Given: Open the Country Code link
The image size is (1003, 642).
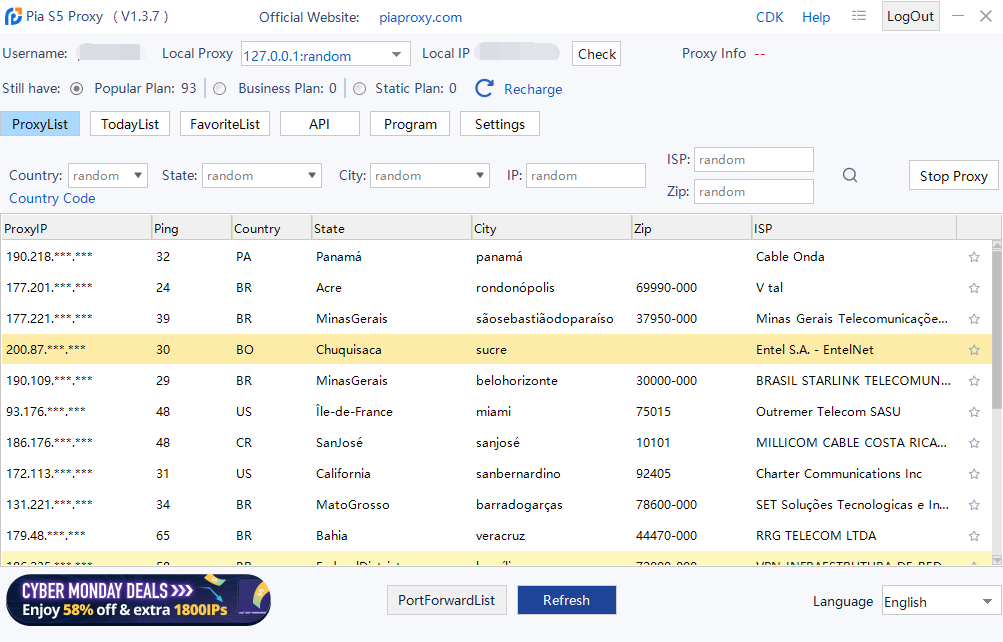Looking at the screenshot, I should coord(52,198).
